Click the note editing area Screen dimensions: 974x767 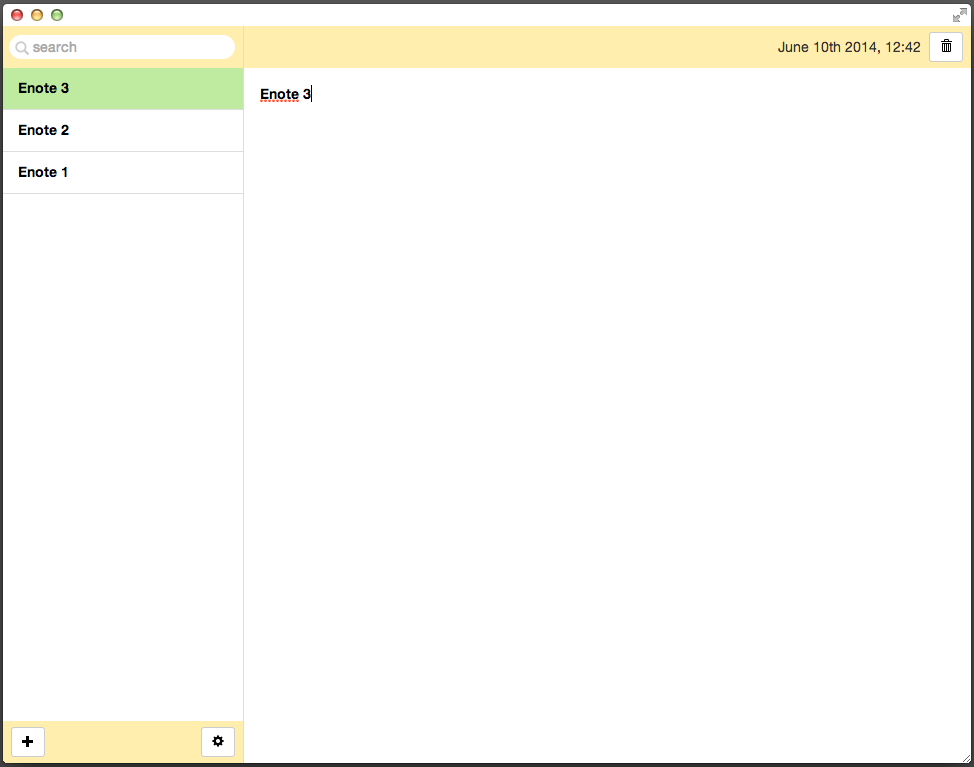(x=600, y=400)
